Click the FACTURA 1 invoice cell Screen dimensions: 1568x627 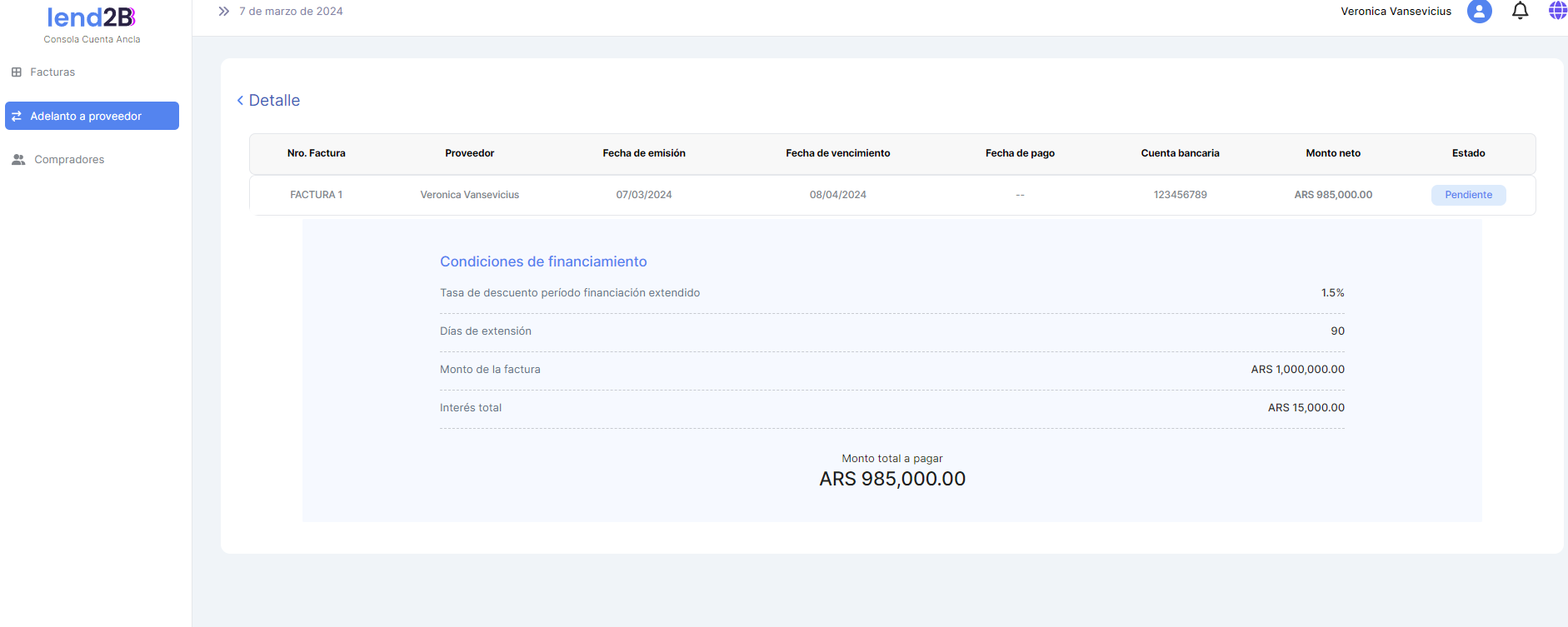316,195
